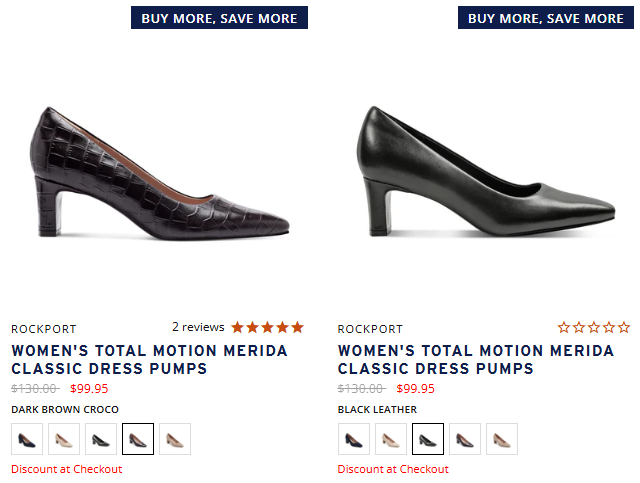Click five-star rating on left product

click(x=267, y=327)
